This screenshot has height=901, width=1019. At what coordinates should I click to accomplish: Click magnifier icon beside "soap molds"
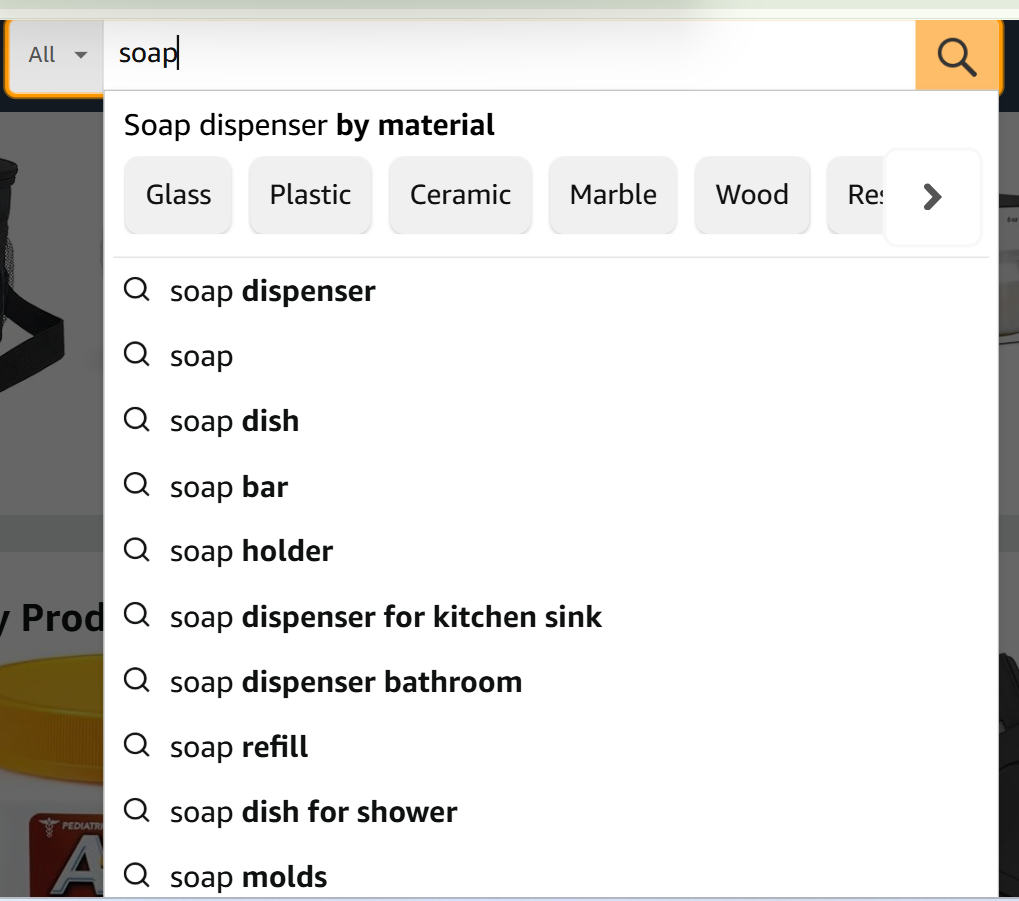point(136,876)
